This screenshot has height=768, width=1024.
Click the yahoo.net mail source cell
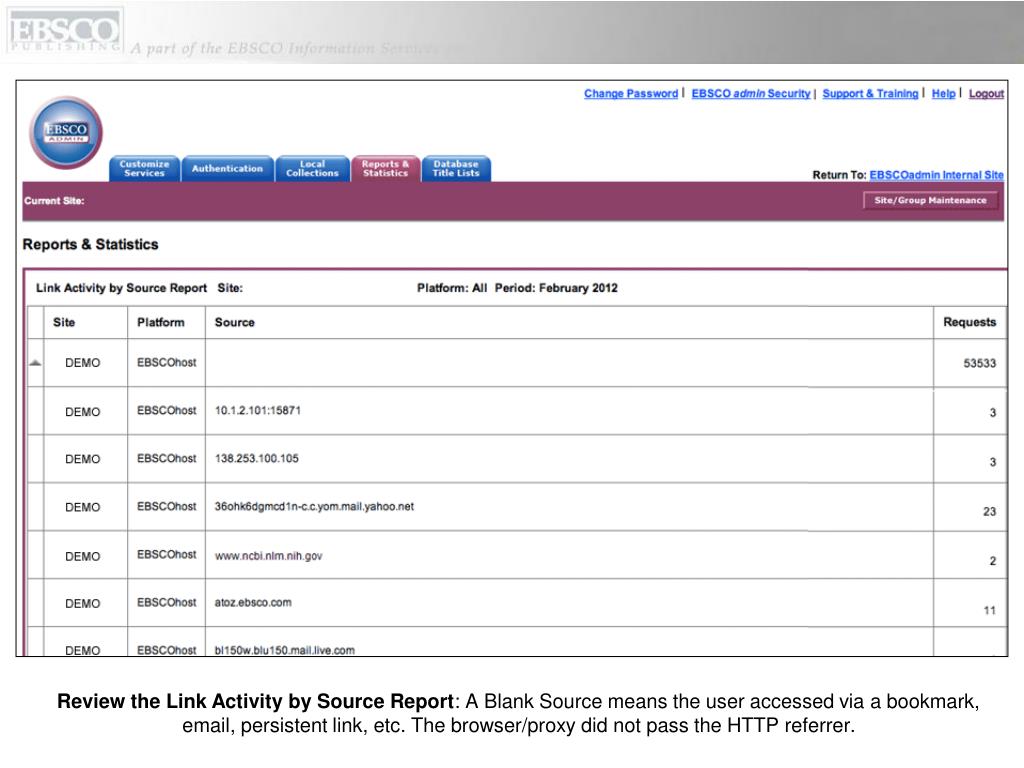pos(569,507)
